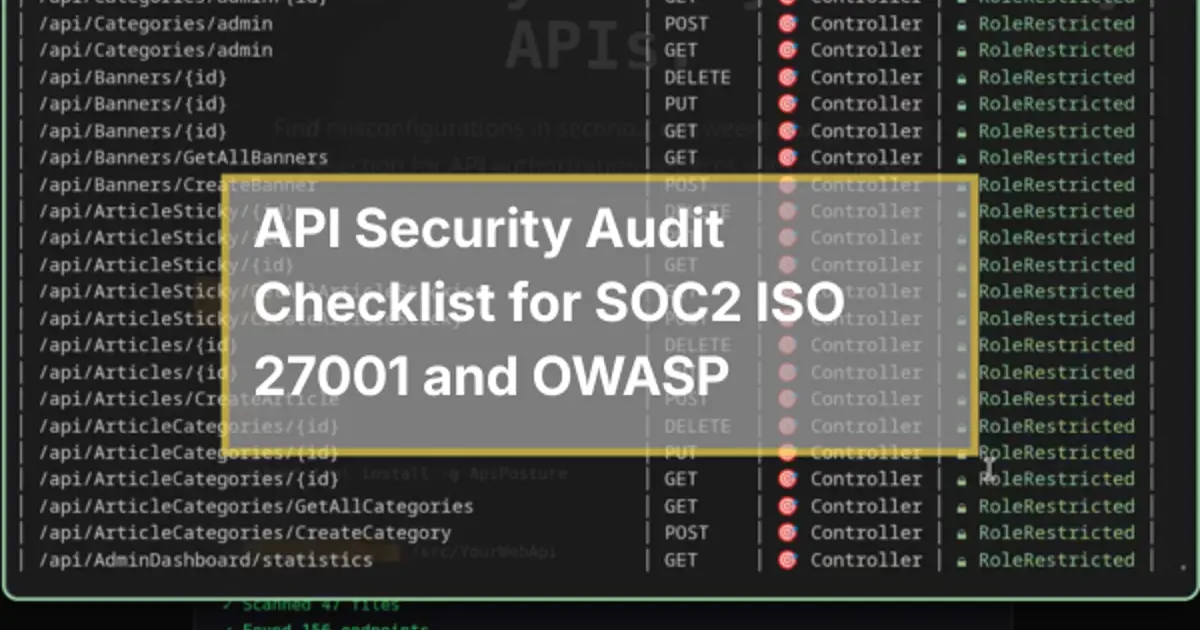The image size is (1200, 630).
Task: Click the target icon in the /api/Banners/{id} GET row
Action: [787, 131]
